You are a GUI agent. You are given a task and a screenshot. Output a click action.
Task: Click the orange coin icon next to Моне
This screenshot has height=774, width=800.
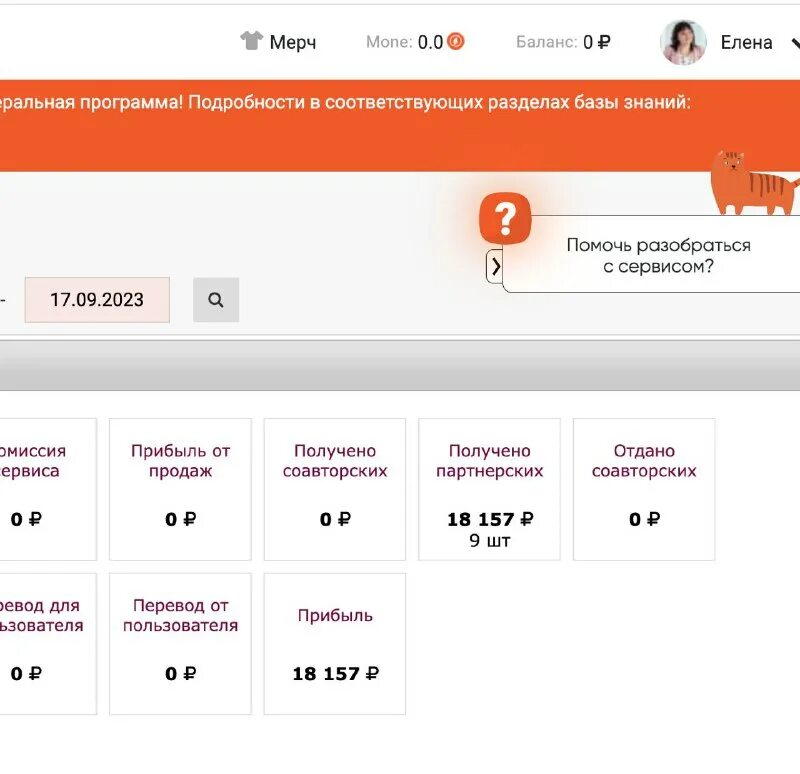point(455,43)
